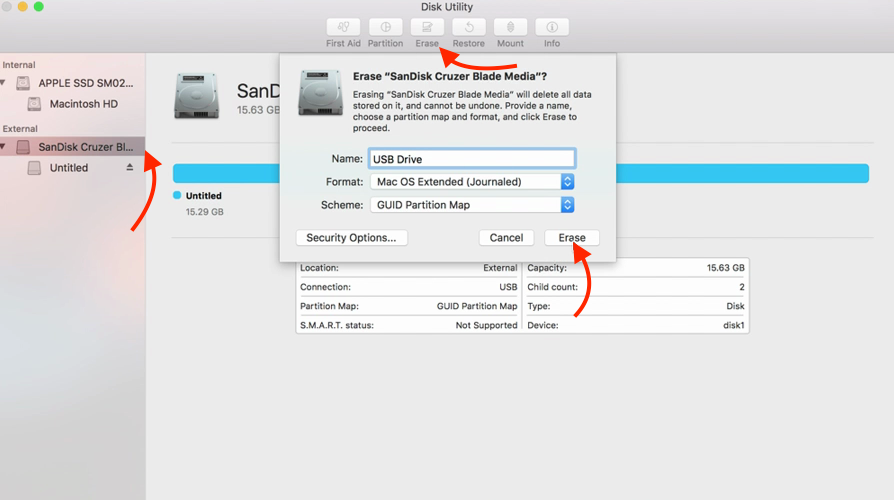894x500 pixels.
Task: Open the Scheme dropdown menu
Action: 567,205
